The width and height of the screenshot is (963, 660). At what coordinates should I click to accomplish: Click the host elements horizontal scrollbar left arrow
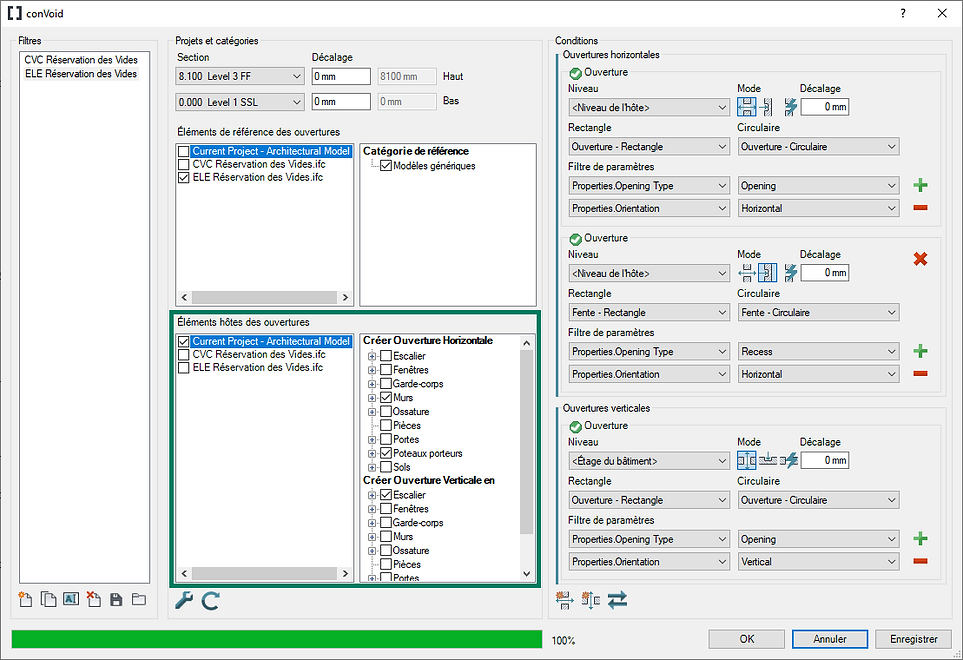tap(184, 573)
